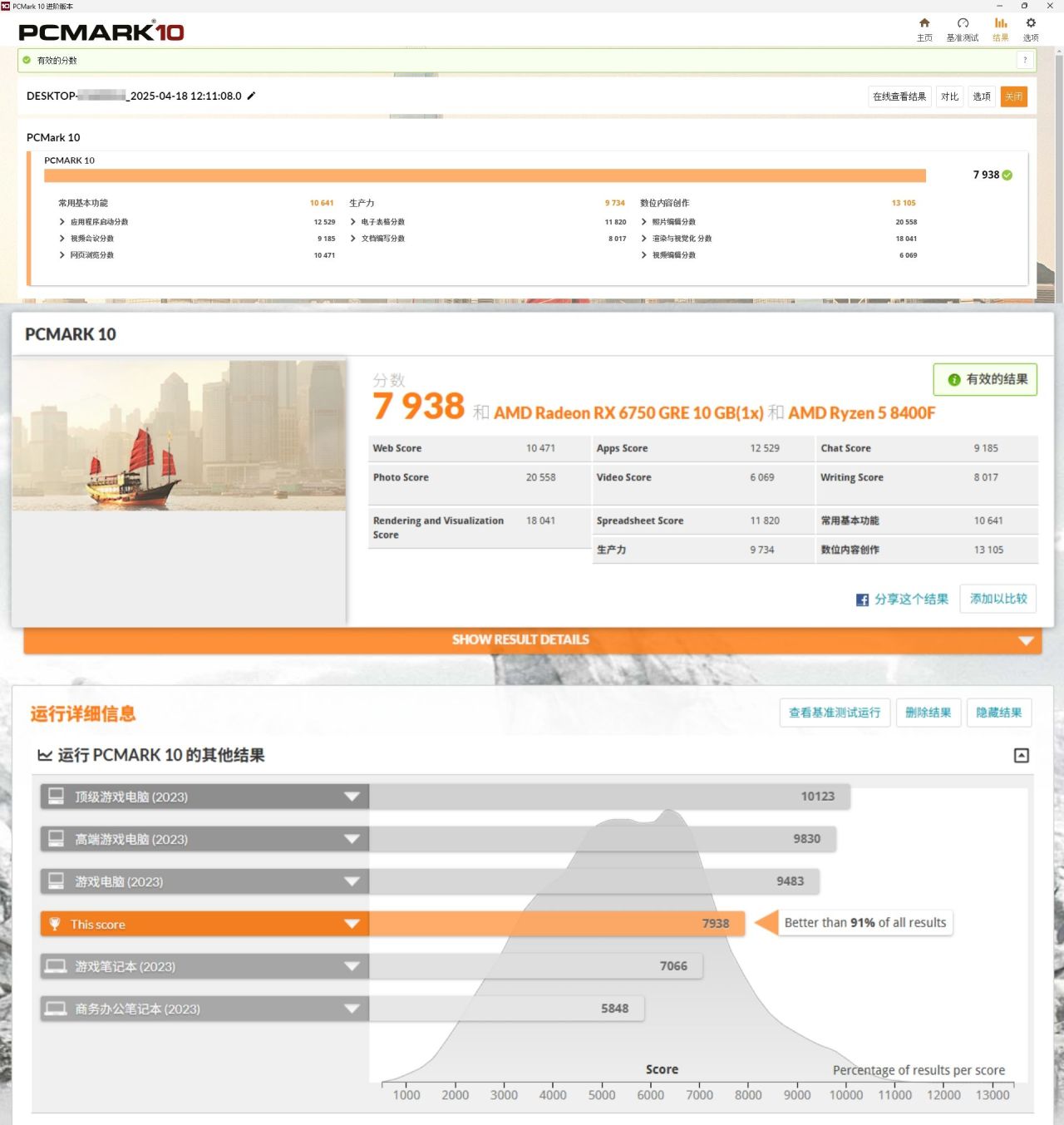The width and height of the screenshot is (1064, 1125).
Task: Click the 对比 compare button
Action: [949, 96]
